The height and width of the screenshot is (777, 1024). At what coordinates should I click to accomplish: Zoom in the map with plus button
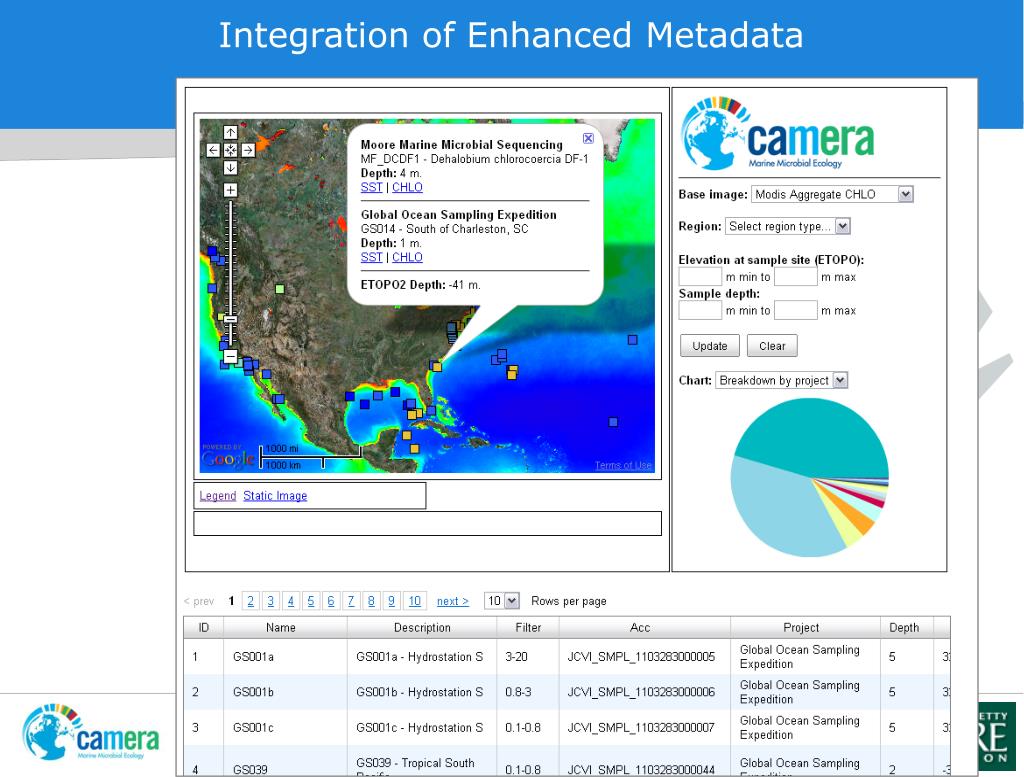point(230,189)
